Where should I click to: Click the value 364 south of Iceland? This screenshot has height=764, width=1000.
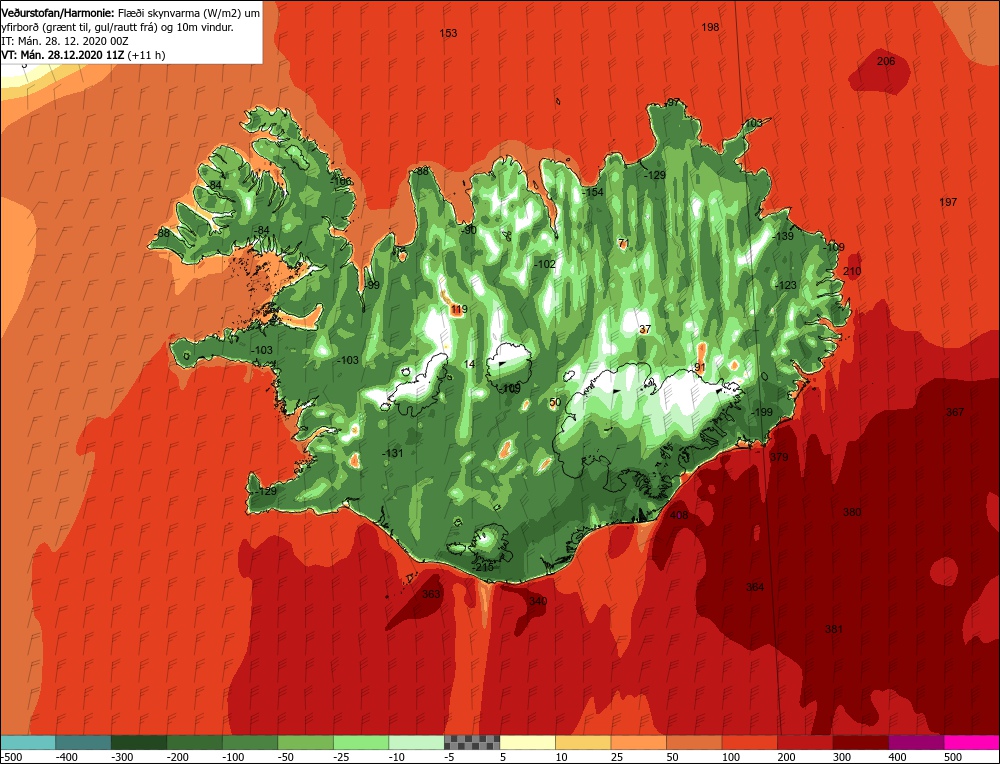754,587
